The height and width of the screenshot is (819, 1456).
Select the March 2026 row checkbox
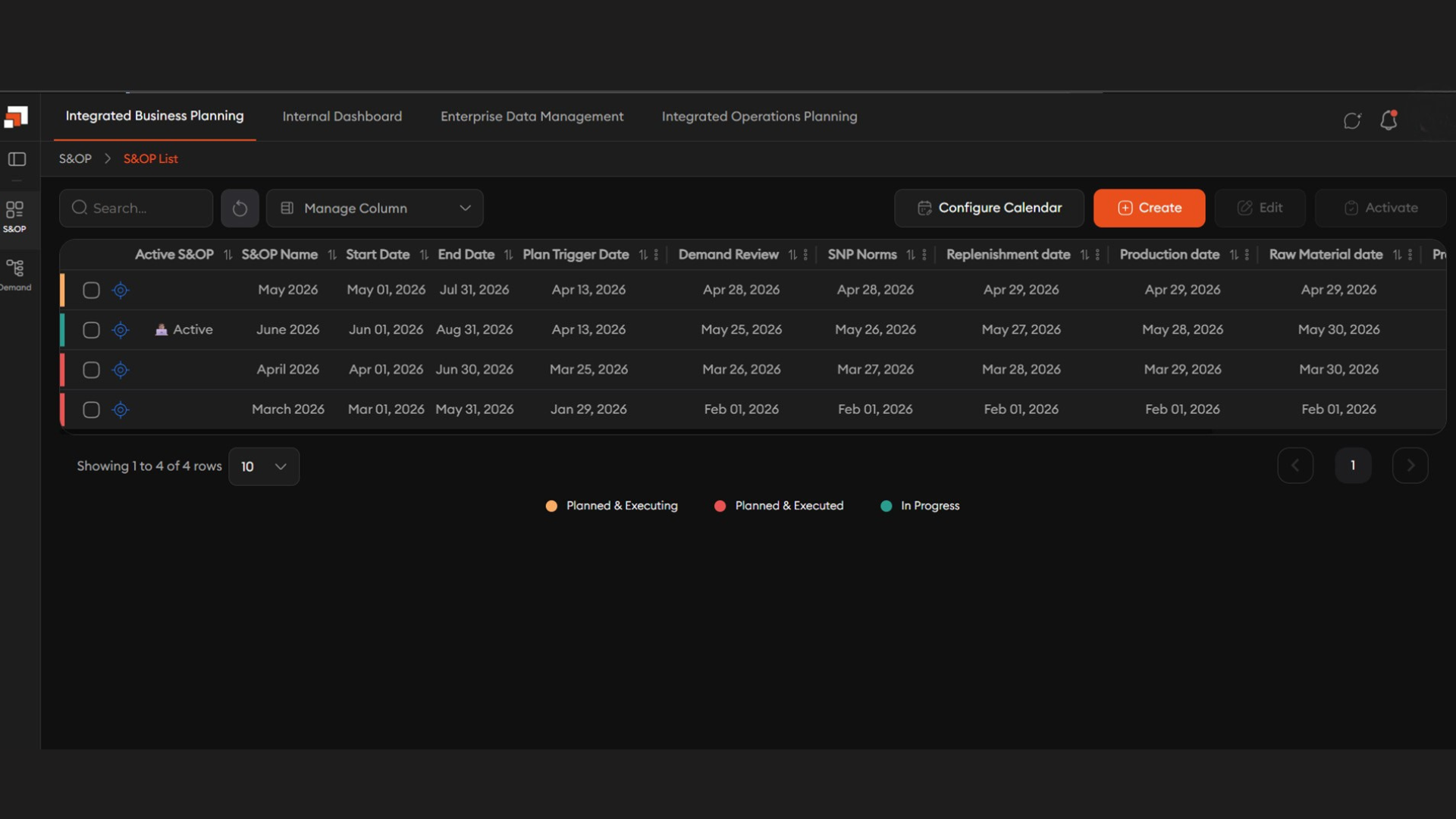[91, 409]
